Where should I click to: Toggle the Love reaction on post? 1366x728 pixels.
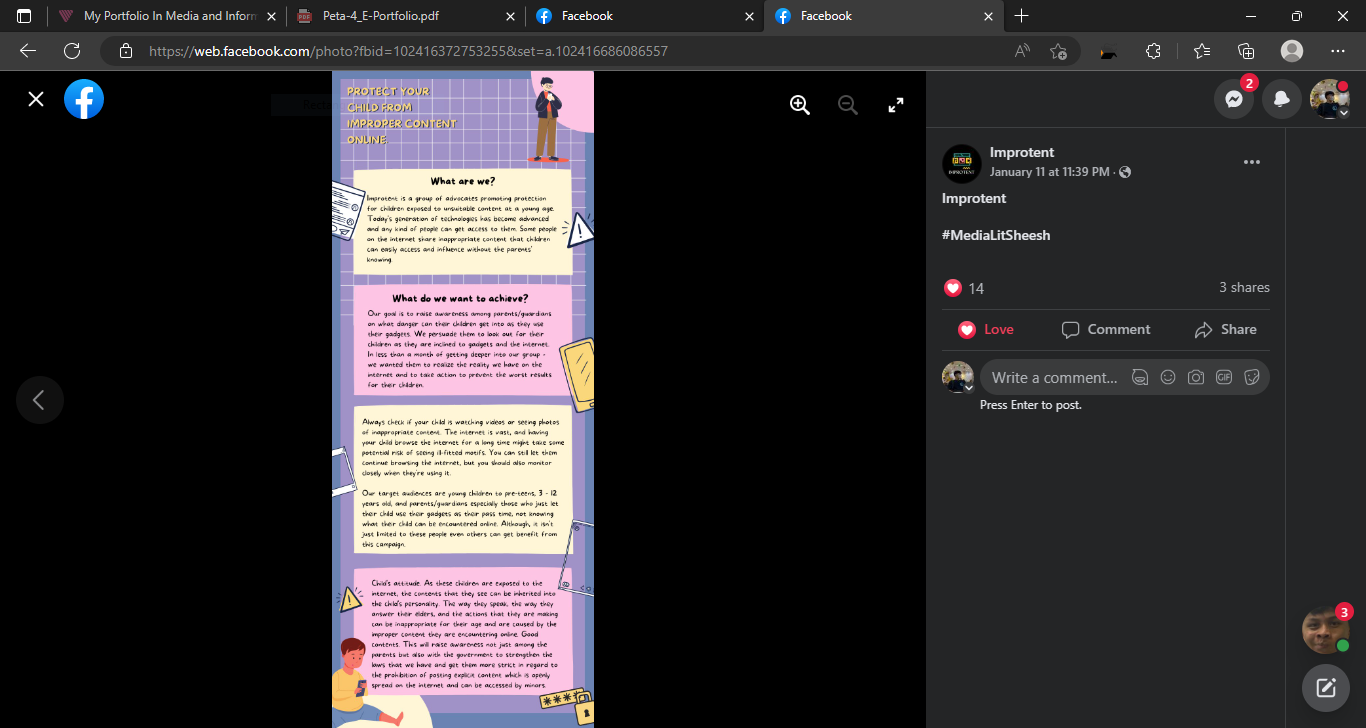tap(985, 329)
